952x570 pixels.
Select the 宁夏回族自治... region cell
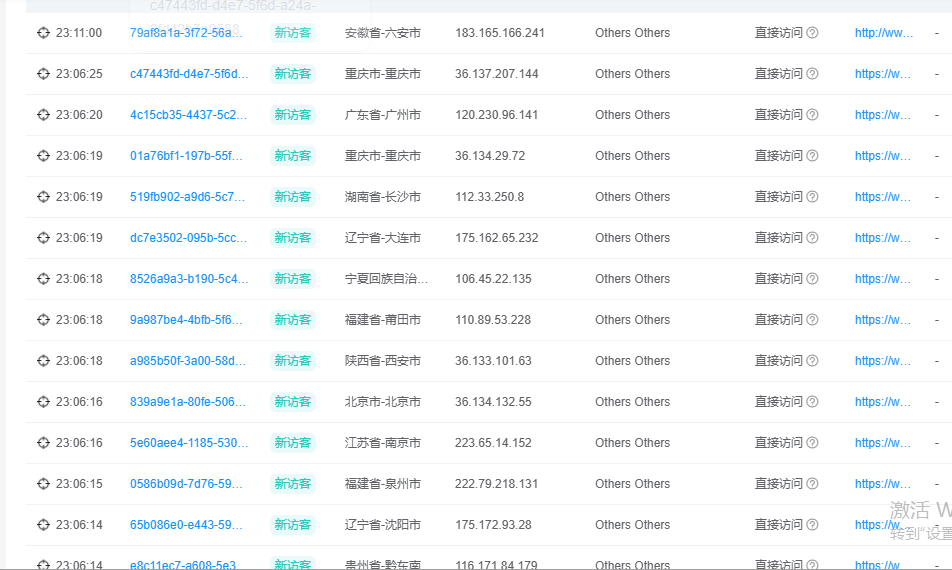tap(386, 279)
